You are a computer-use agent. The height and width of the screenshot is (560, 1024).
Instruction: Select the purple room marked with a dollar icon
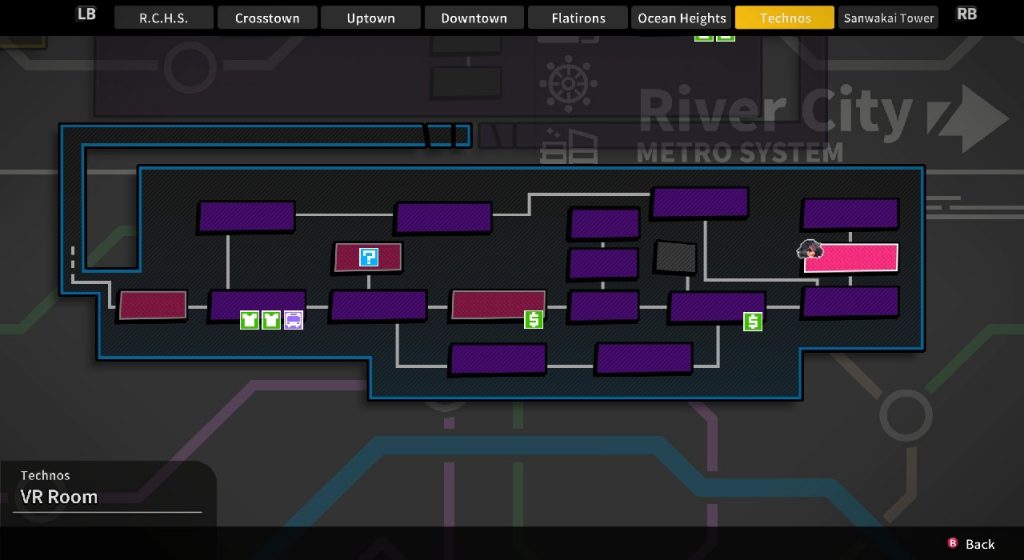point(717,307)
